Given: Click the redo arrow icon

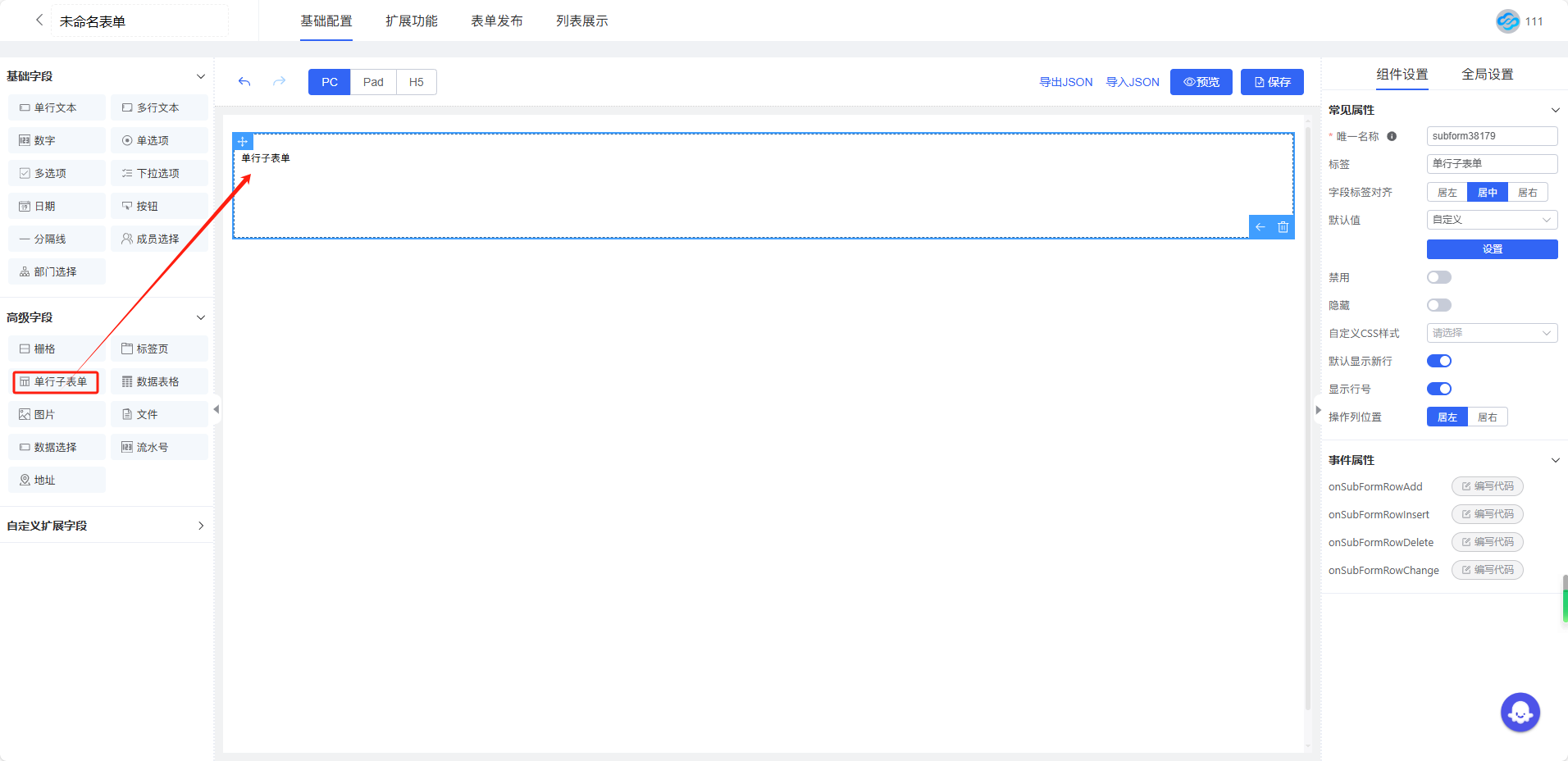Looking at the screenshot, I should (279, 82).
